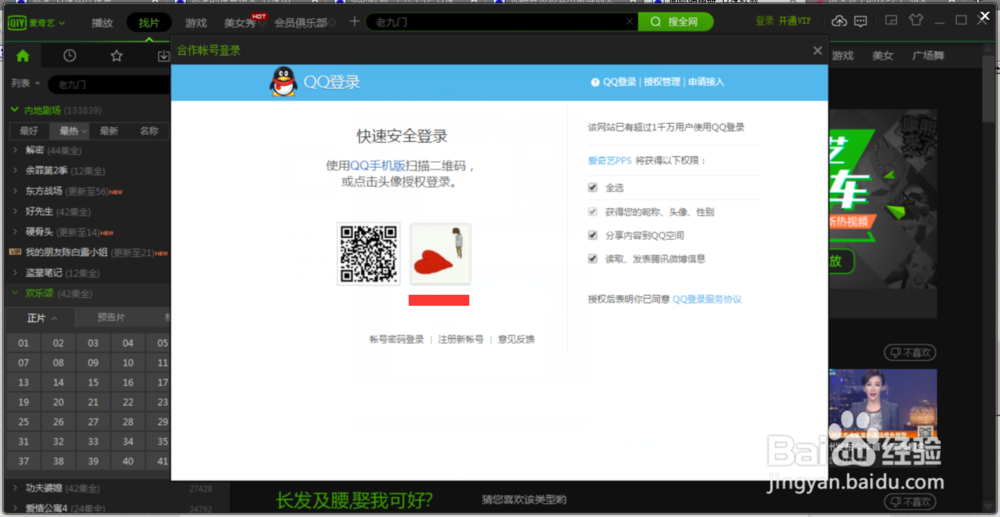Sort list by 最新
Viewport: 1000px width, 517px height.
tap(109, 131)
